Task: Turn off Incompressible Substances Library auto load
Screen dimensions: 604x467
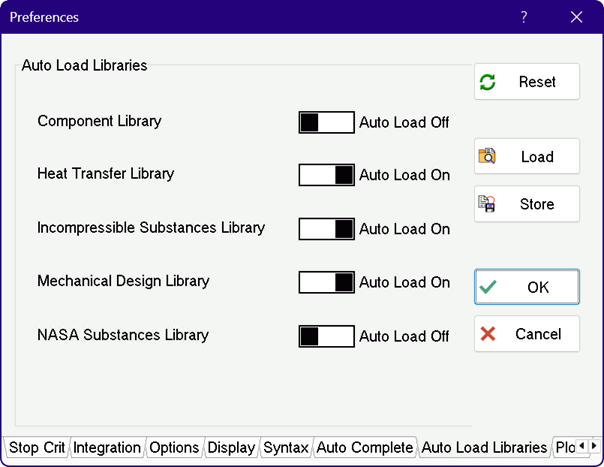Action: pyautogui.click(x=326, y=228)
